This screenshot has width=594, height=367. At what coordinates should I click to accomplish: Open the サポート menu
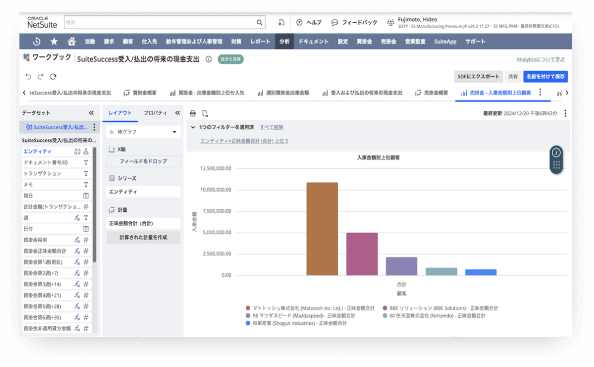[475, 41]
